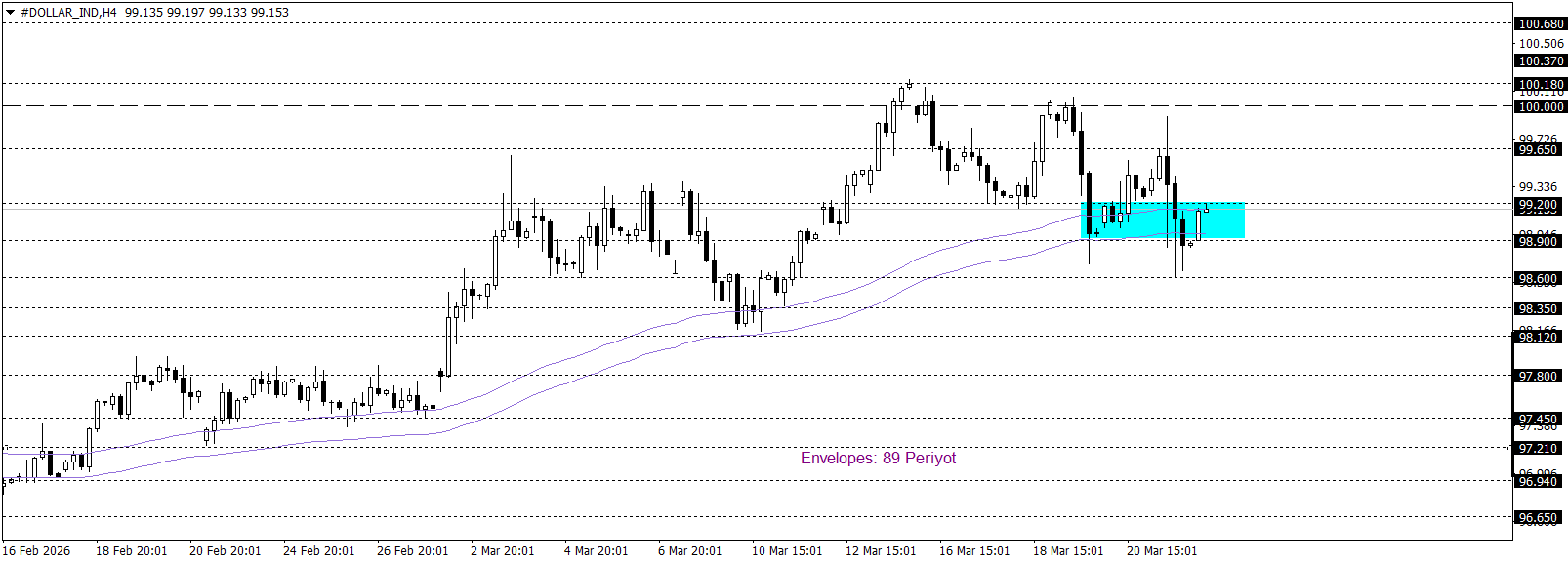The height and width of the screenshot is (563, 1568).
Task: Click the 97.210 price level label
Action: [x=1541, y=449]
